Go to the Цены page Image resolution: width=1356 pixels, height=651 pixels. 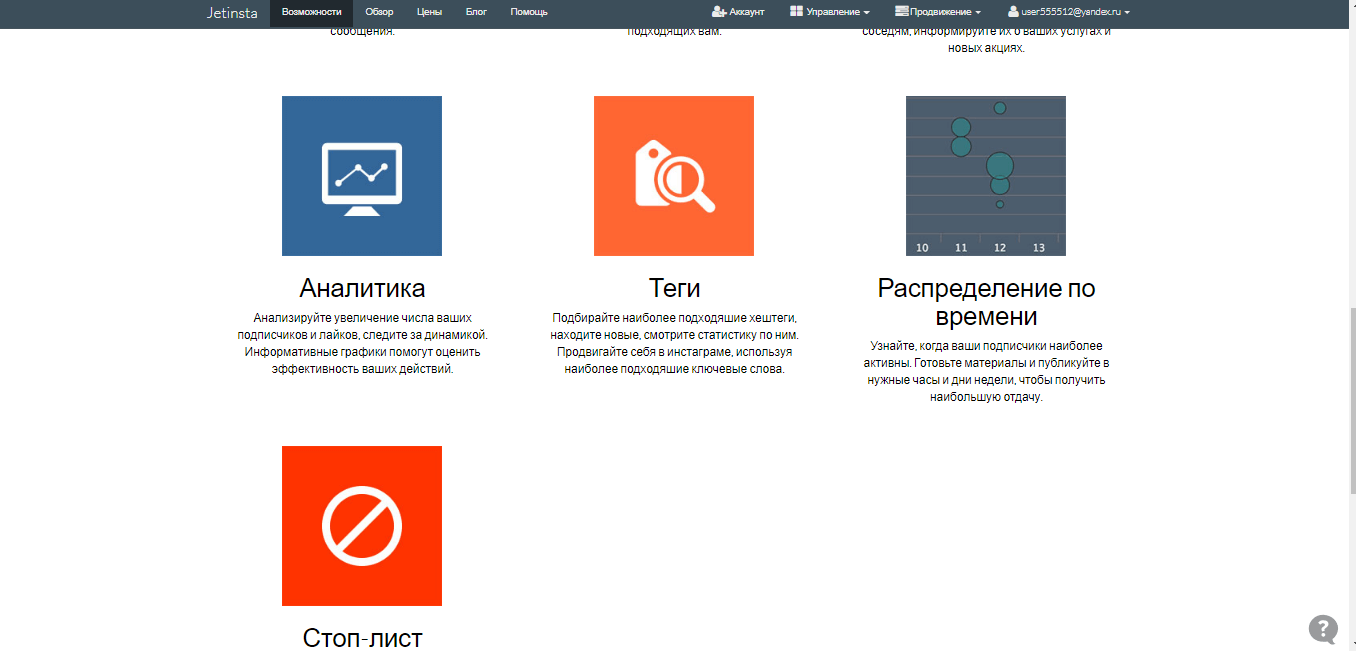[429, 12]
